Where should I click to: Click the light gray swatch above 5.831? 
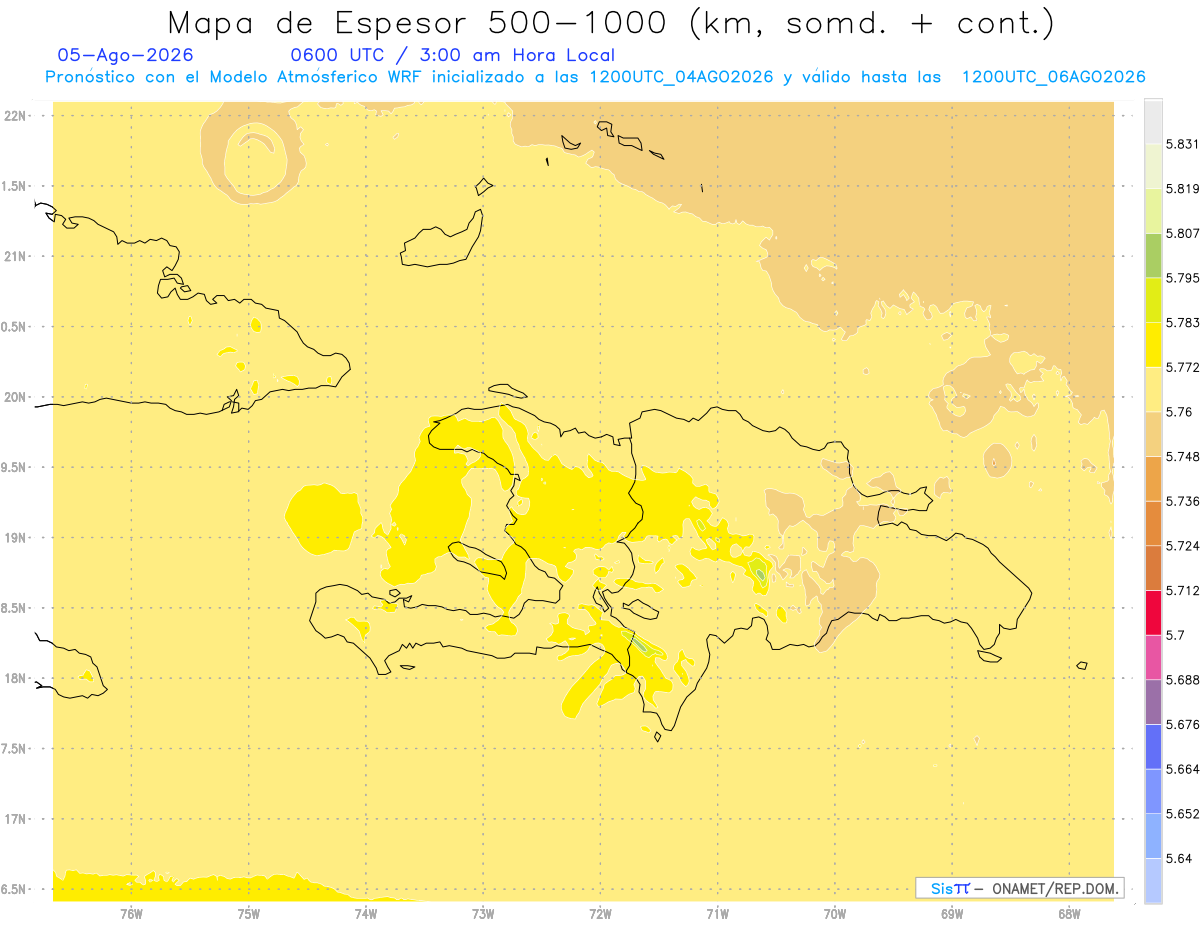click(1153, 121)
